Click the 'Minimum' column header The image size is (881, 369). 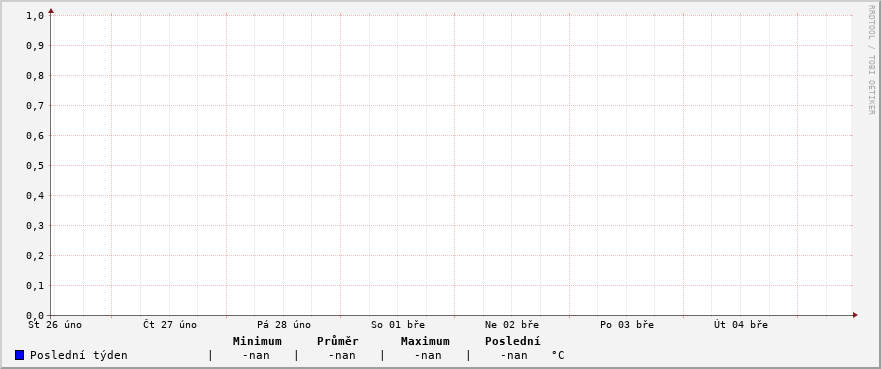257,341
